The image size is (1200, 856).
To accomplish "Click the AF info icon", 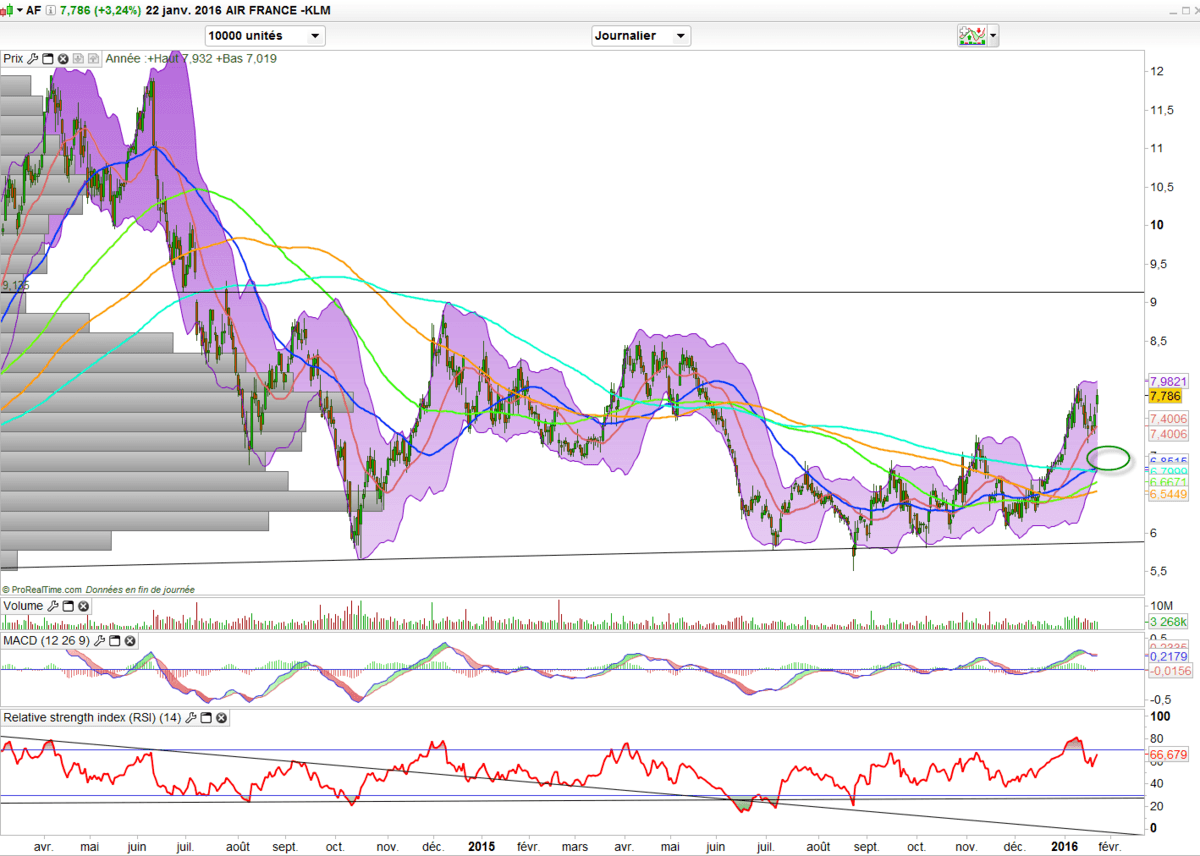I will coord(50,10).
